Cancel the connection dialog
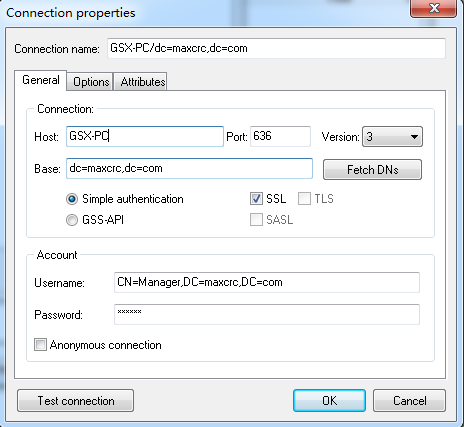The image size is (464, 427). tap(409, 401)
